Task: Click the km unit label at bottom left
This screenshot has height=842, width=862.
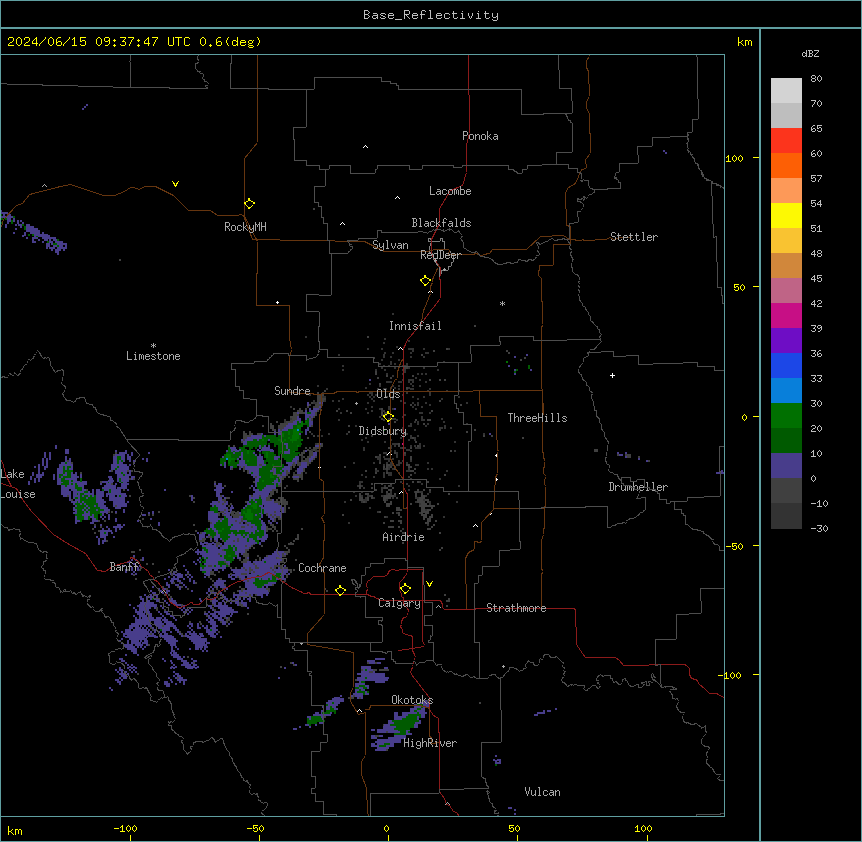Action: point(15,830)
